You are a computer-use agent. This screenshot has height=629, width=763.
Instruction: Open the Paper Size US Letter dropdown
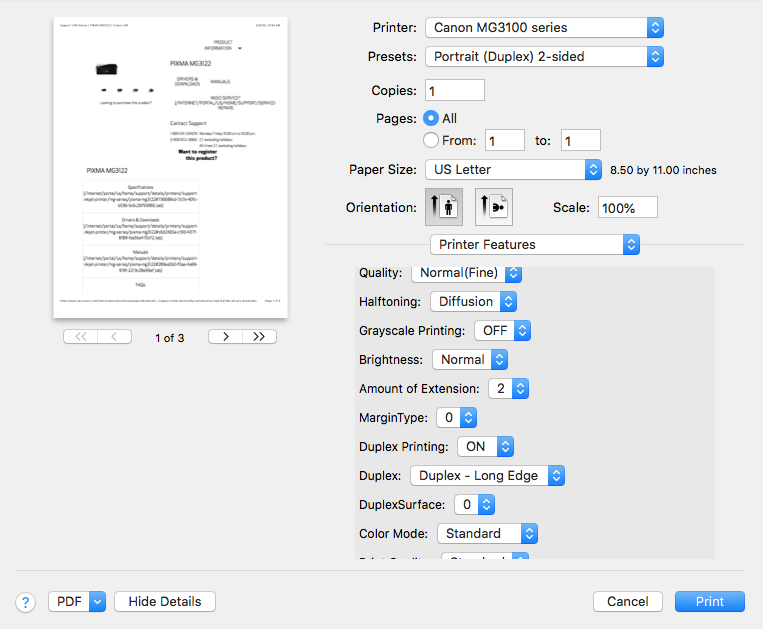(513, 169)
